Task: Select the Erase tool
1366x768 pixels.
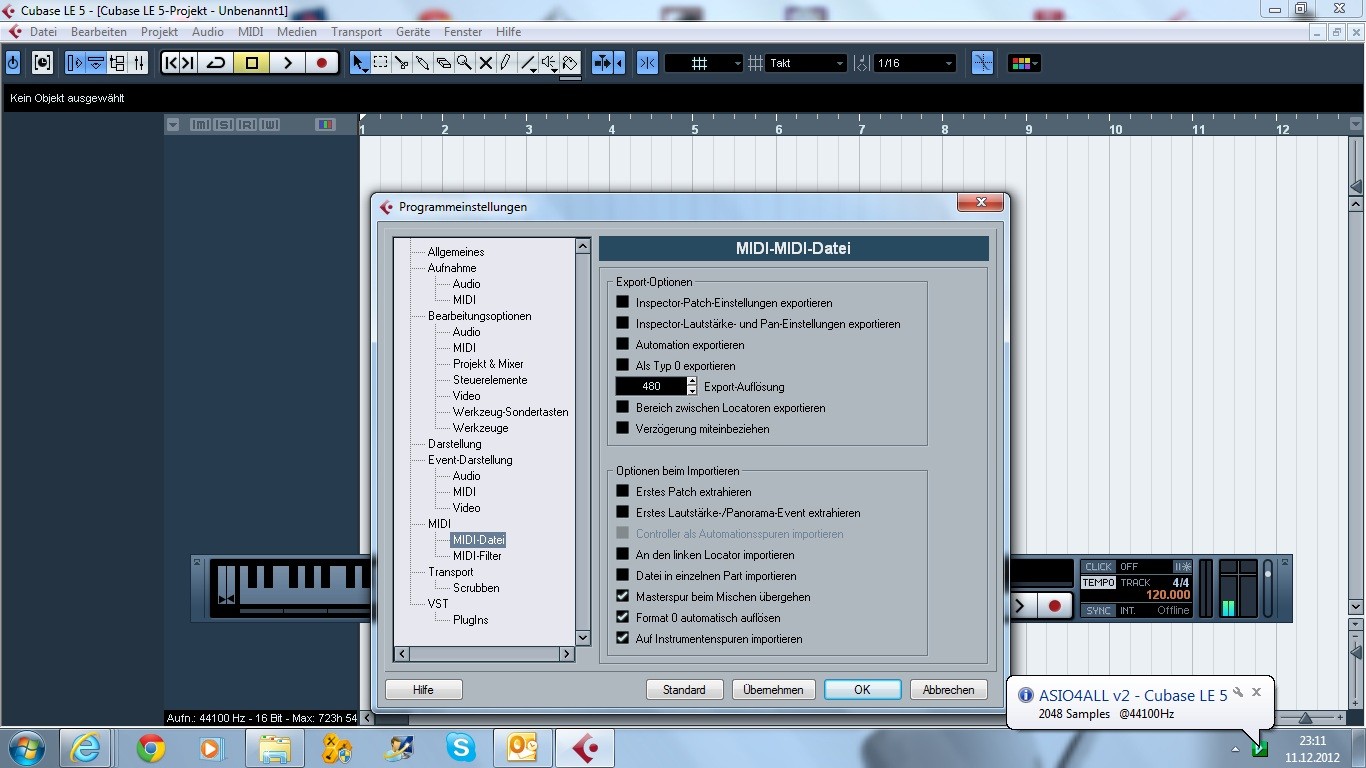Action: click(x=444, y=63)
